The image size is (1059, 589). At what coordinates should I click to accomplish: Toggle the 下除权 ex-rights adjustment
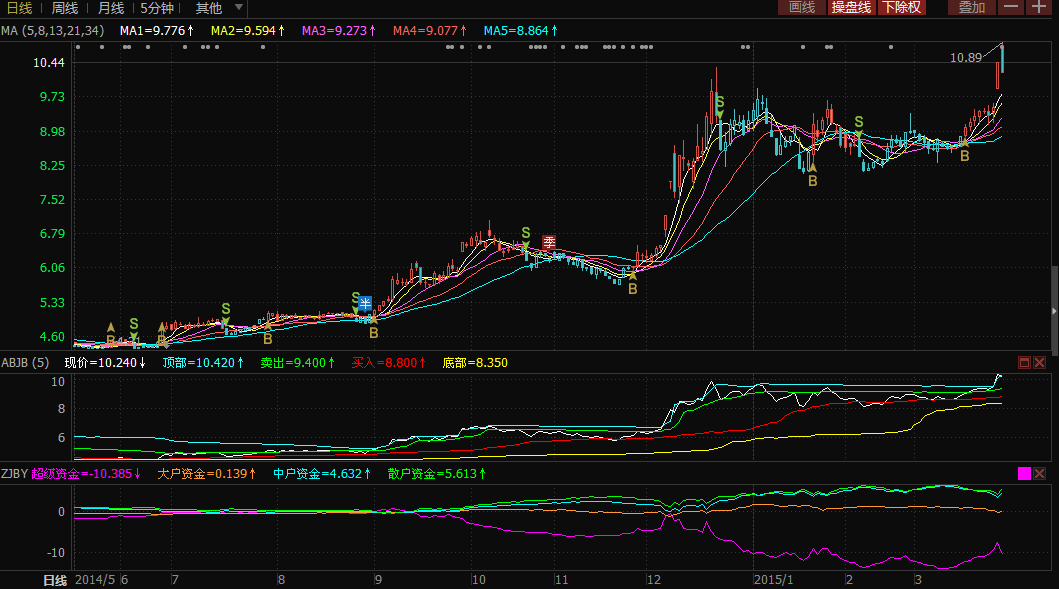point(902,8)
